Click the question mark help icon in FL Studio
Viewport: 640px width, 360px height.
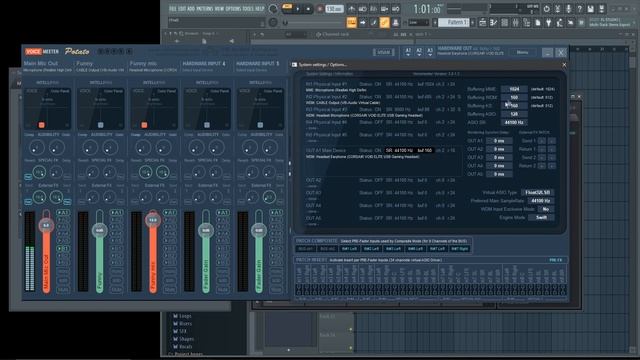[x=580, y=9]
